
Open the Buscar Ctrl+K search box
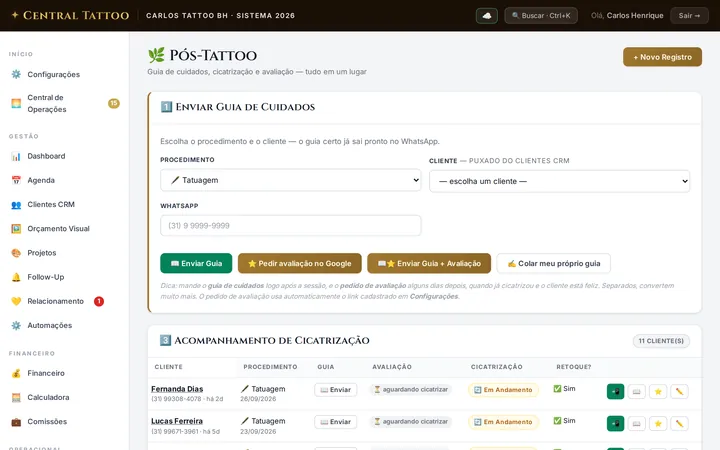pos(541,16)
